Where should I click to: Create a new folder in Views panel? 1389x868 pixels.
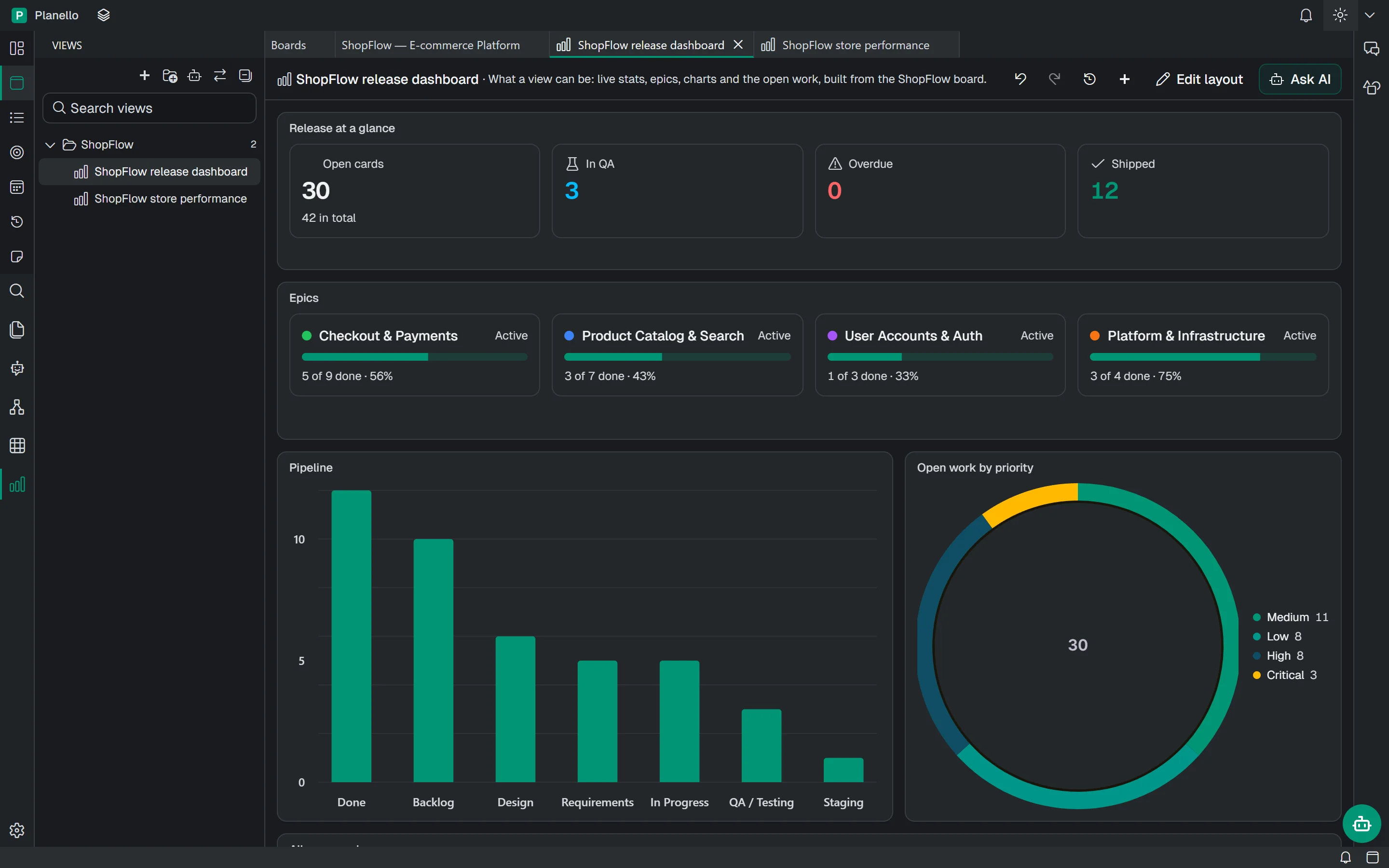[x=170, y=76]
